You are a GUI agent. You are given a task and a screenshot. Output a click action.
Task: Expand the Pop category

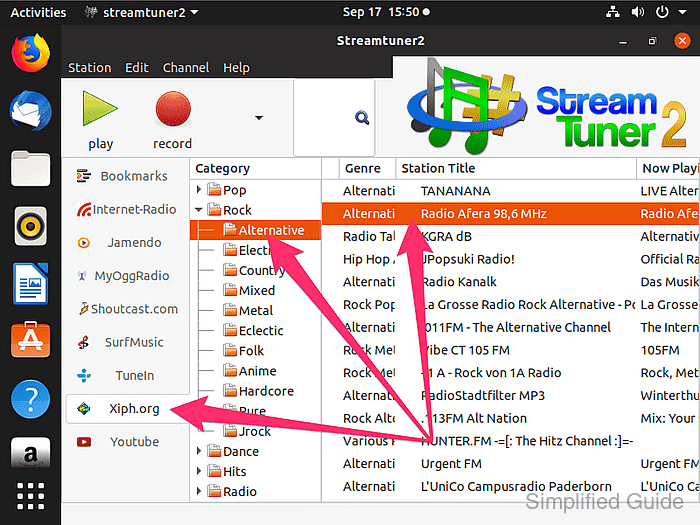click(199, 189)
